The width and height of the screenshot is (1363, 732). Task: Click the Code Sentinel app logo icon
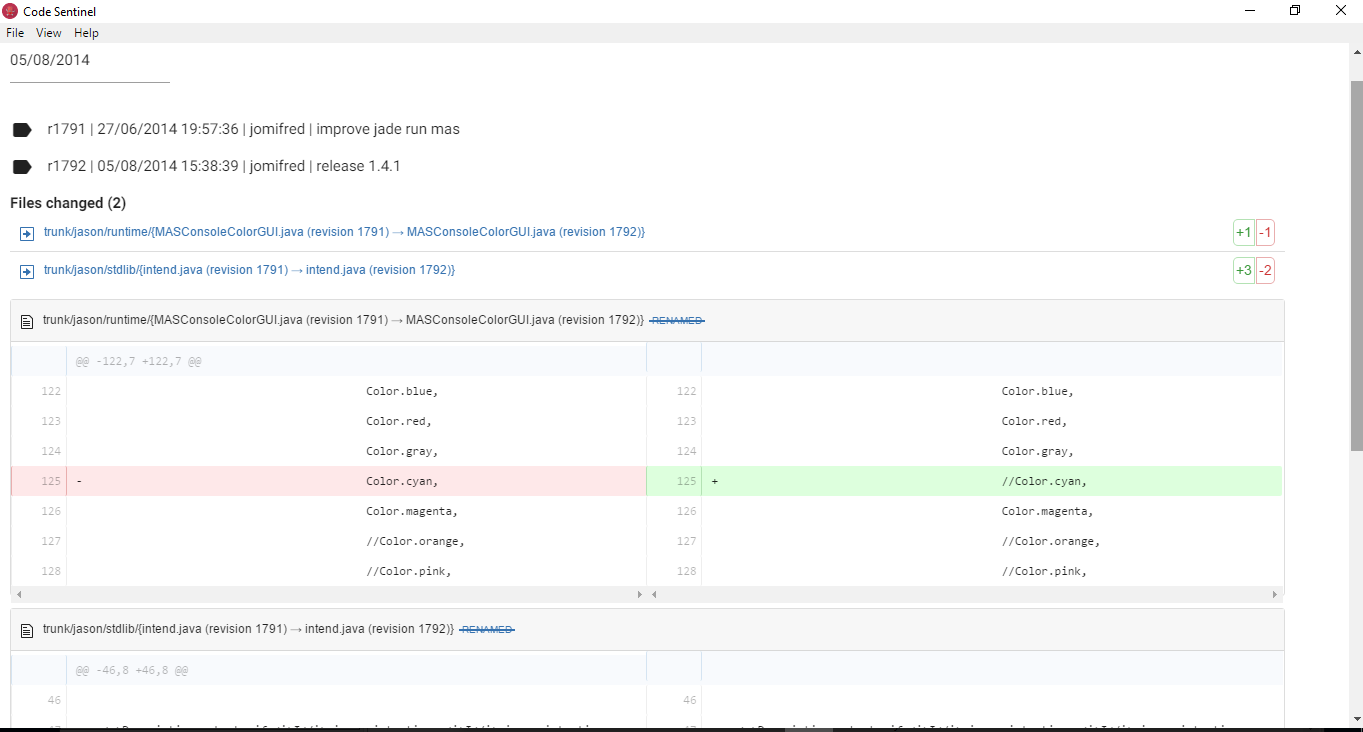(11, 11)
